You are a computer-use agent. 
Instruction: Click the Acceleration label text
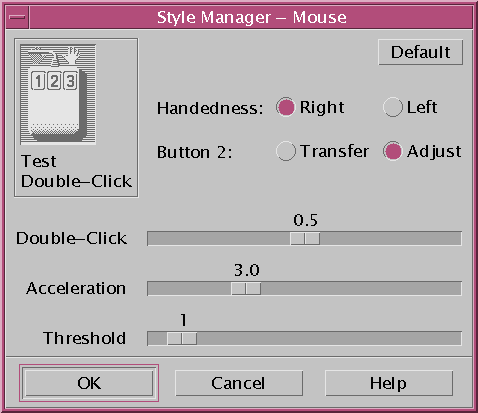tap(76, 288)
